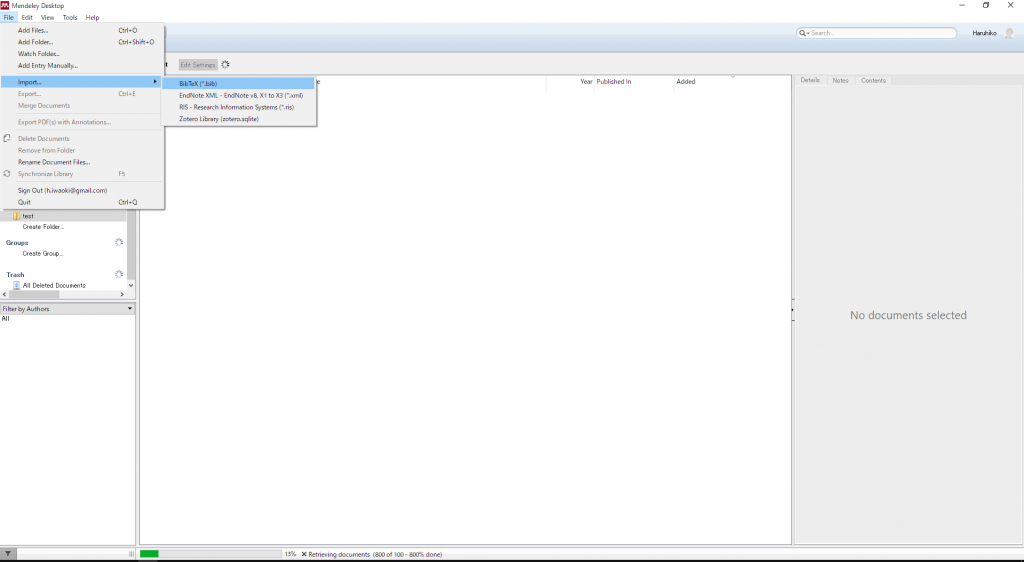
Task: Open the Filter by Authors dropdown
Action: [67, 308]
